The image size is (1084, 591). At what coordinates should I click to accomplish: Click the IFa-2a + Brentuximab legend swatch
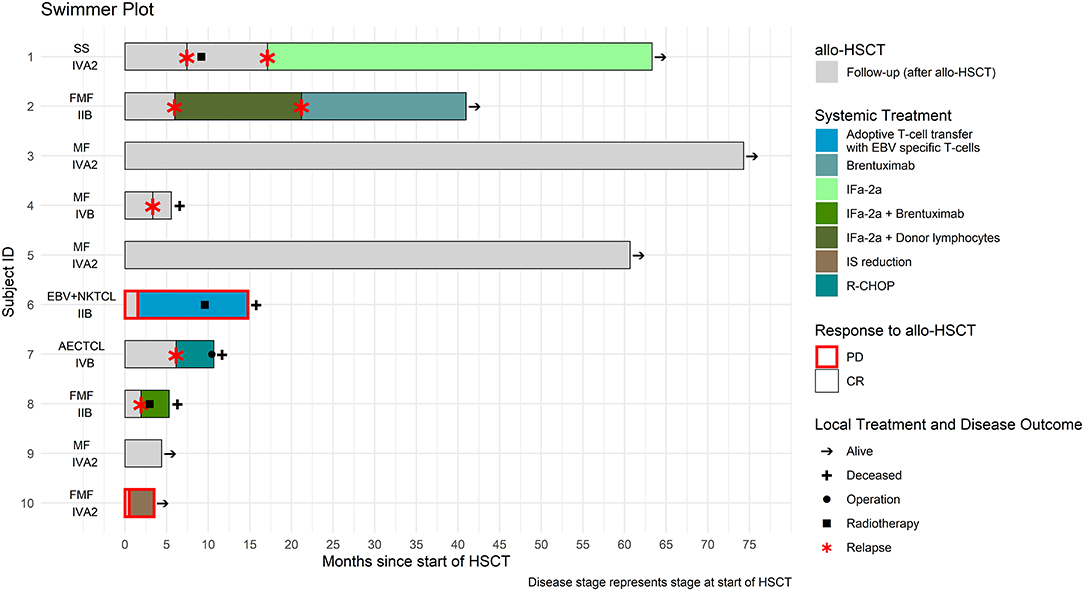tap(826, 214)
